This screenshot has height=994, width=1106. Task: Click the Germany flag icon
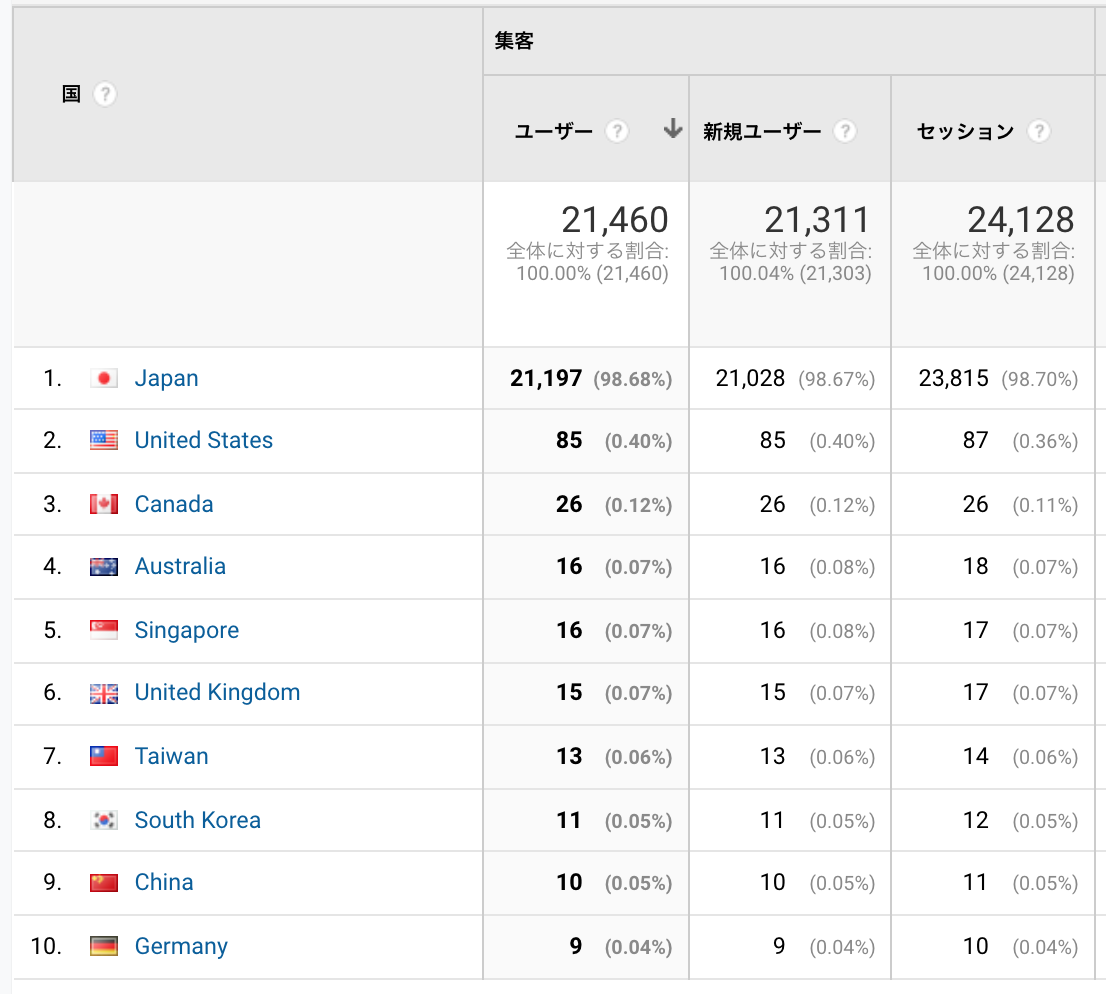click(104, 946)
